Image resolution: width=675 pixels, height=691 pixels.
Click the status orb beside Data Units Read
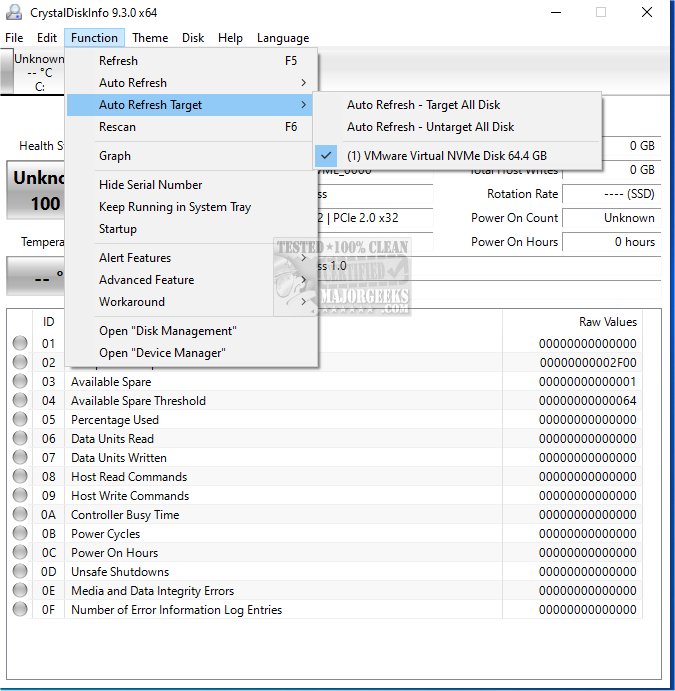click(20, 439)
